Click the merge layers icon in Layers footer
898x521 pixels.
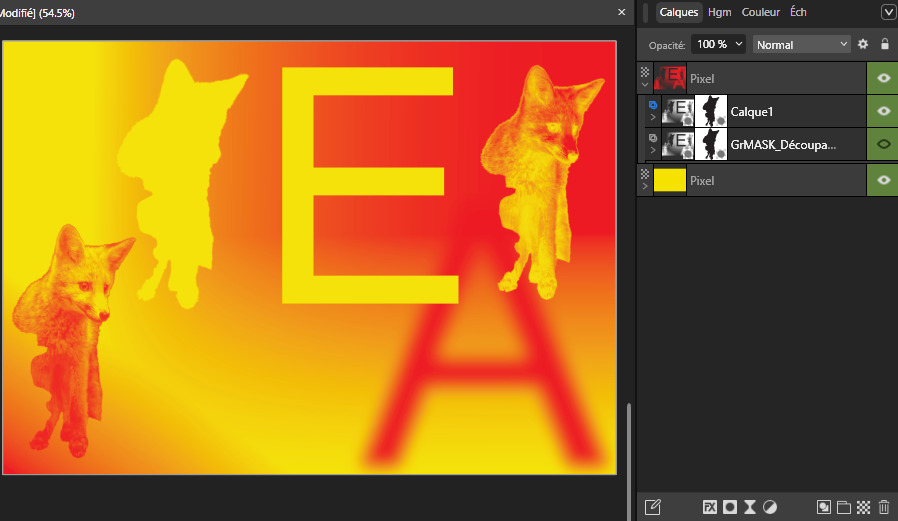coord(824,507)
